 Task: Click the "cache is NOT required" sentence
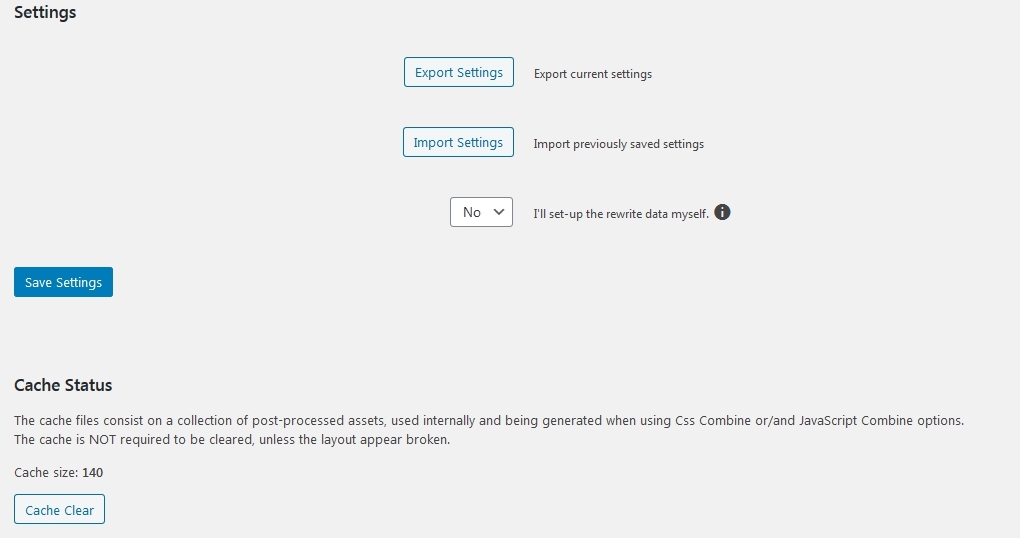coord(232,440)
